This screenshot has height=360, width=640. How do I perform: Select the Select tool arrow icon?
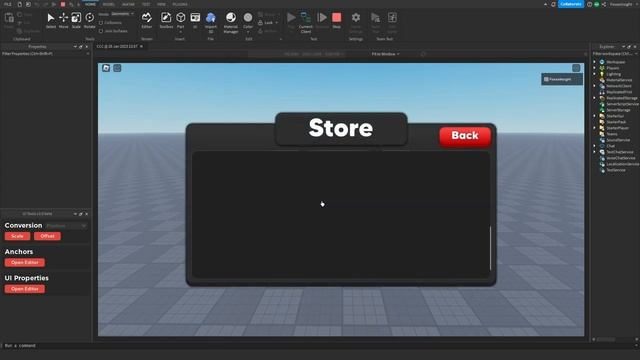click(51, 18)
